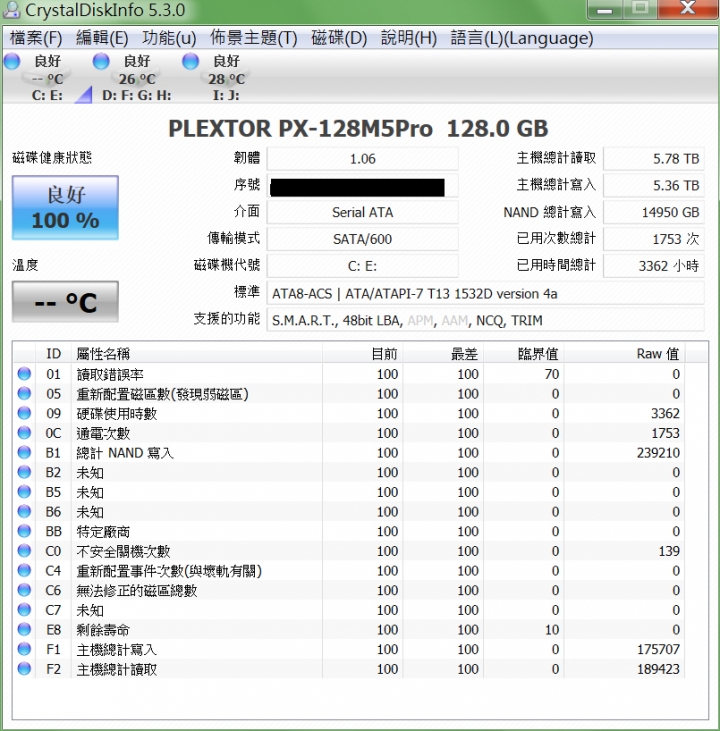Click the -- °C temperature button

tap(65, 302)
